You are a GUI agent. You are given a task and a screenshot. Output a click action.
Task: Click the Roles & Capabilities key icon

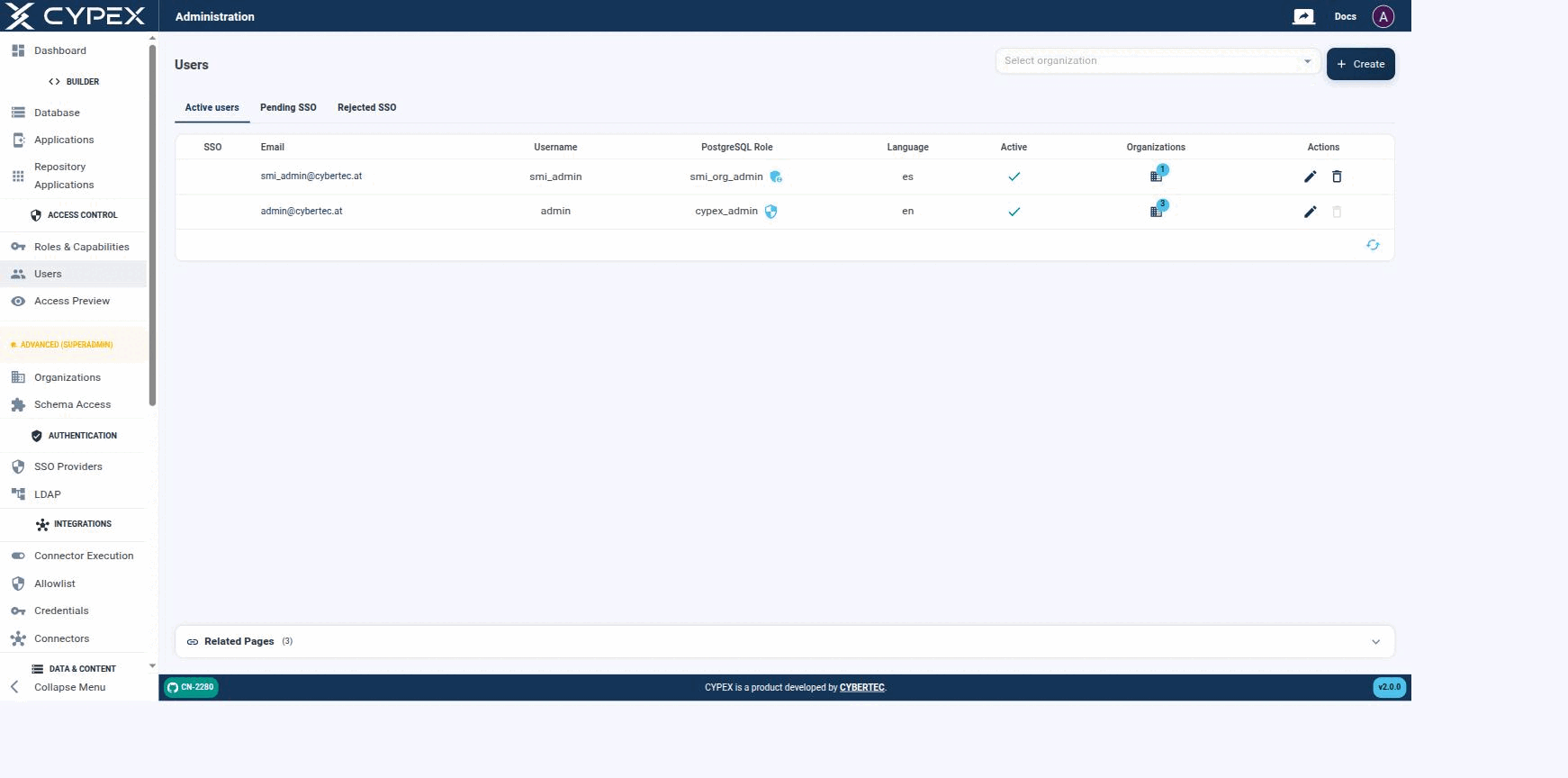click(x=18, y=247)
